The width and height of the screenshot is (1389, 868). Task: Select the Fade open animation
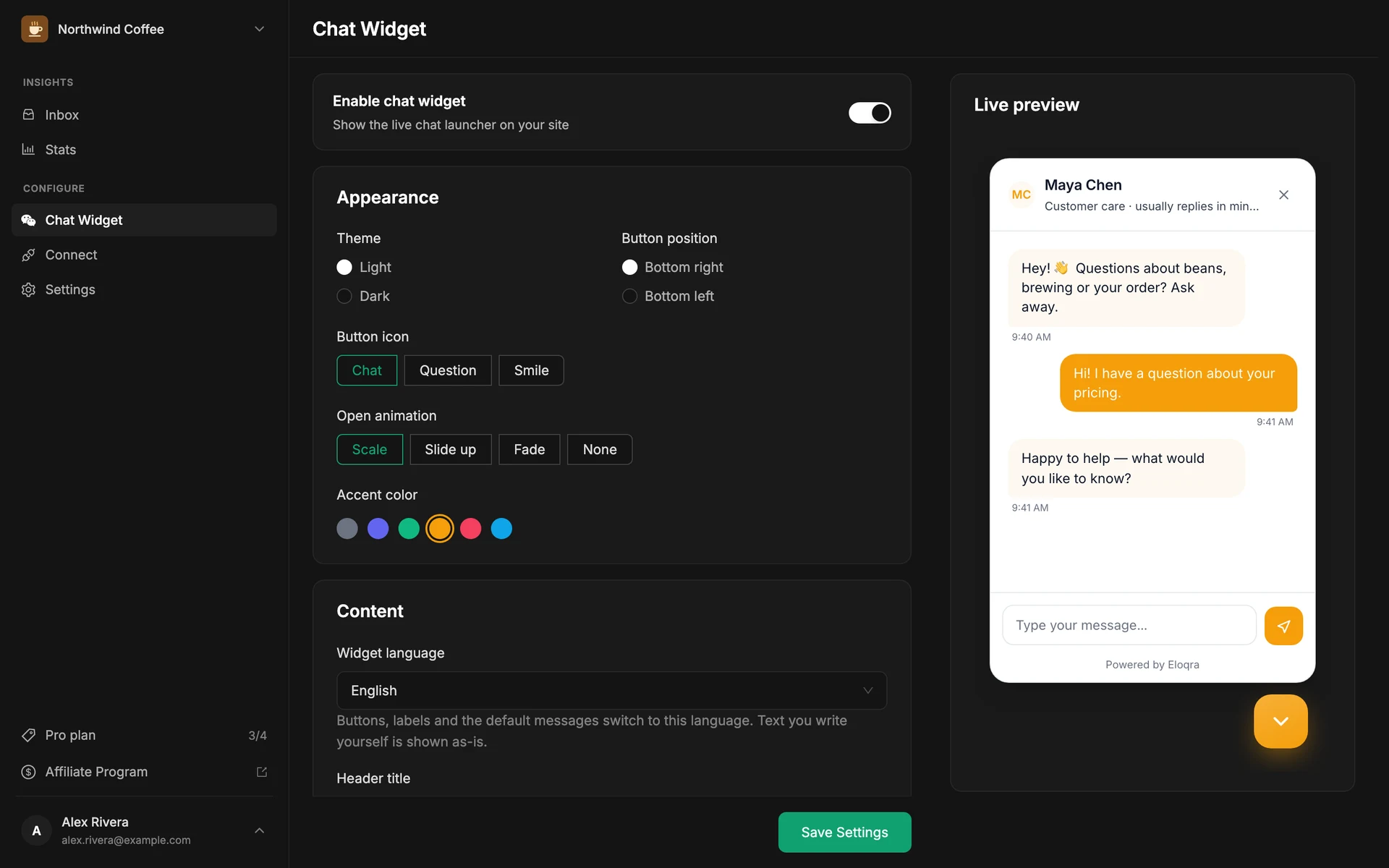tap(529, 449)
